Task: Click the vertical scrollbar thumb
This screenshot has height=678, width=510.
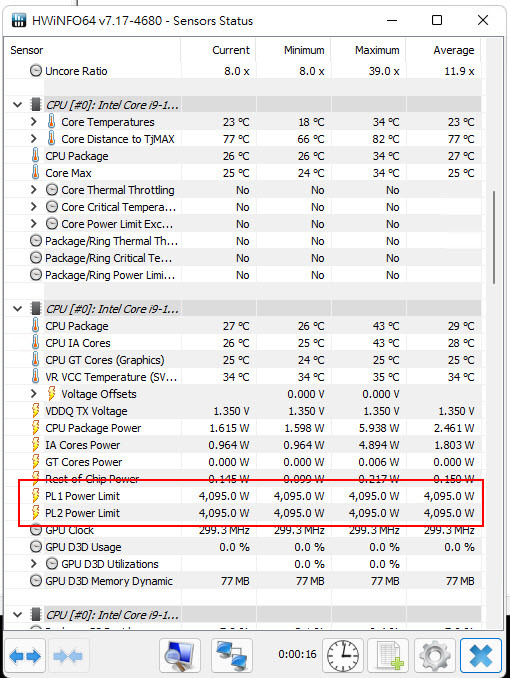Action: 494,237
